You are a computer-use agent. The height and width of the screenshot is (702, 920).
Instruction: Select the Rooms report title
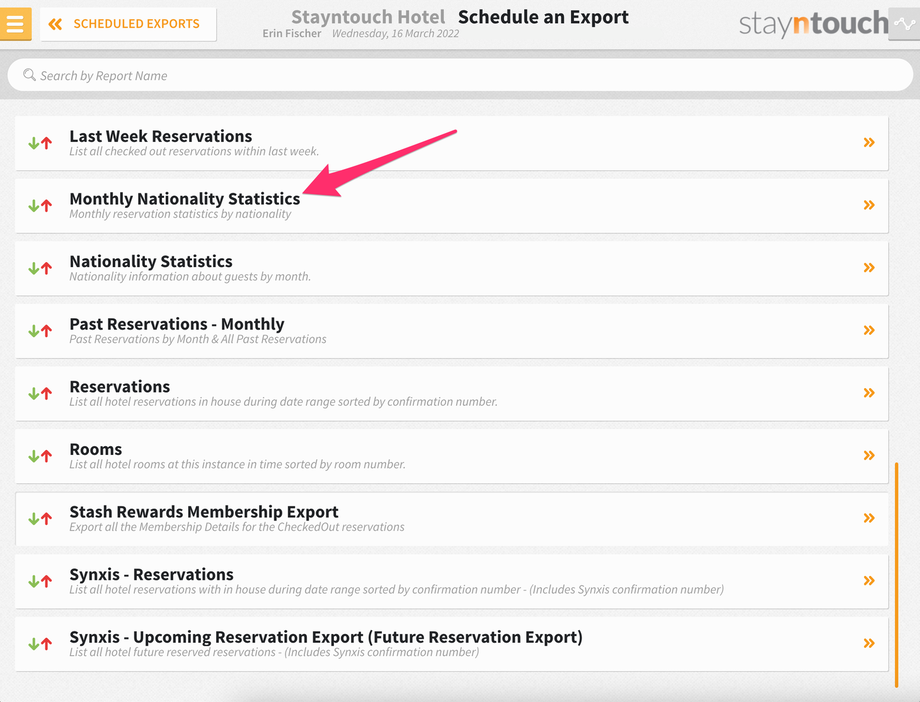tap(96, 450)
